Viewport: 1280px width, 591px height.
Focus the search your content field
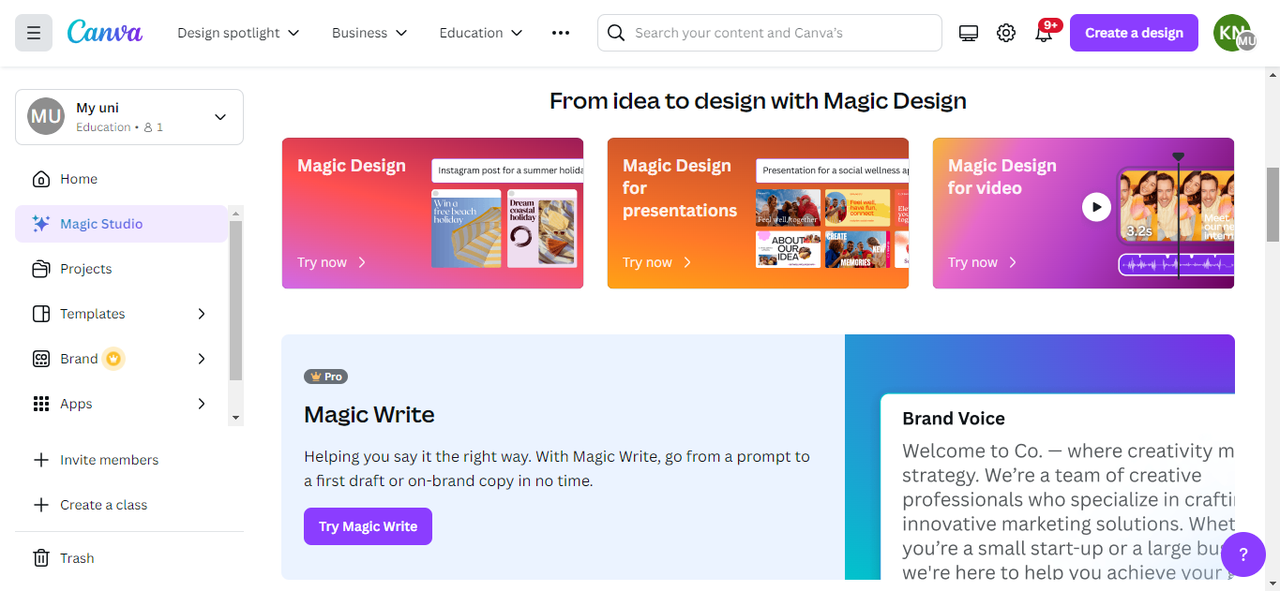coord(770,33)
